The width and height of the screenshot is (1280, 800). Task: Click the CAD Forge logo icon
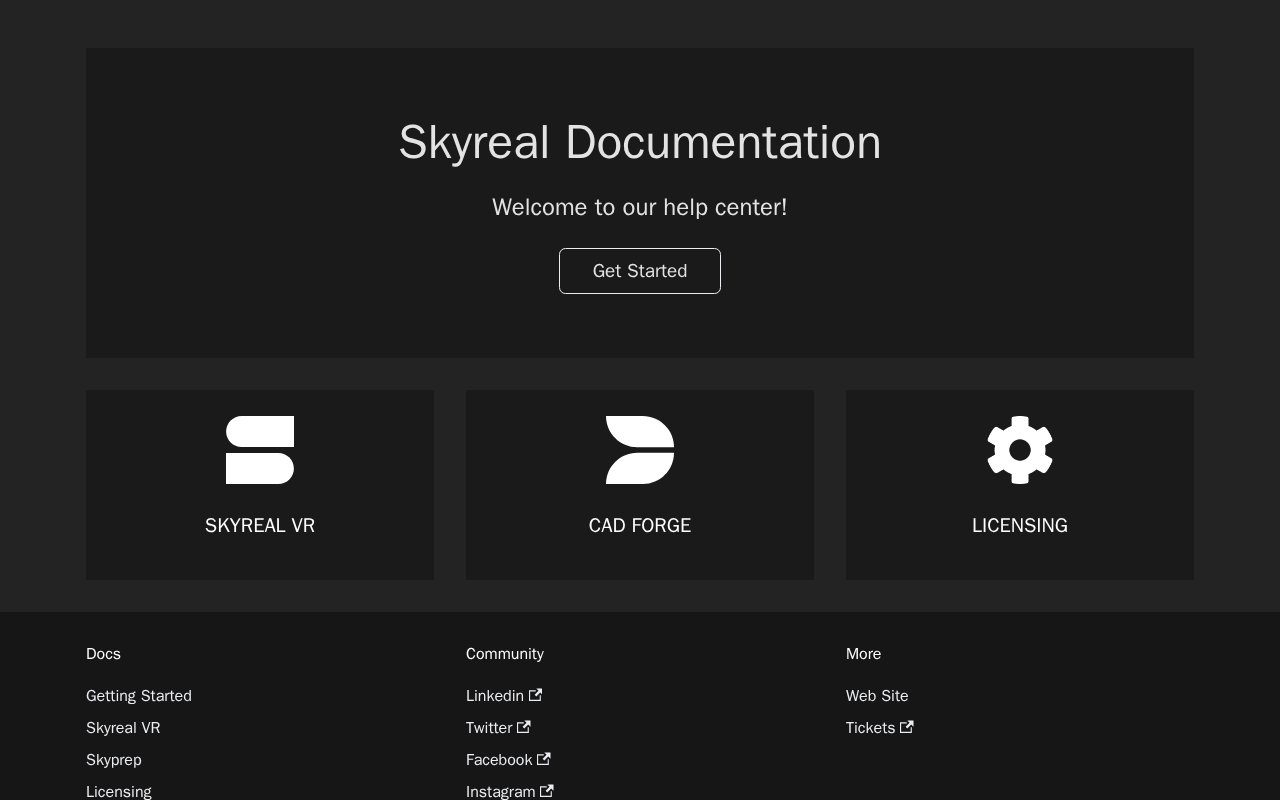[640, 450]
